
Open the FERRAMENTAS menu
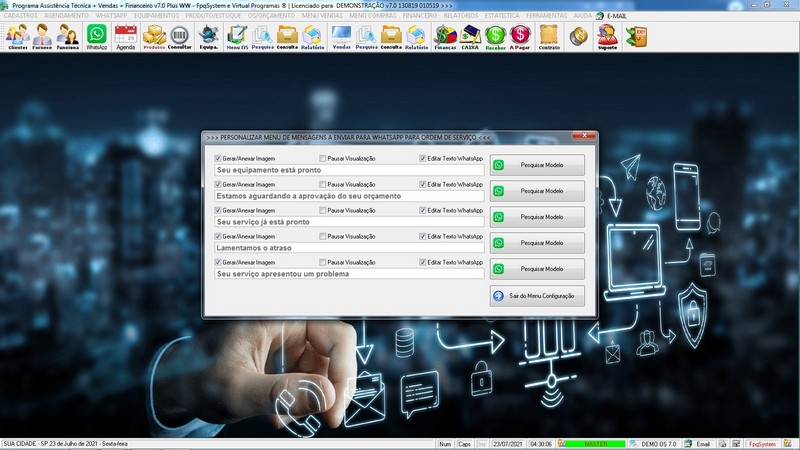(546, 16)
